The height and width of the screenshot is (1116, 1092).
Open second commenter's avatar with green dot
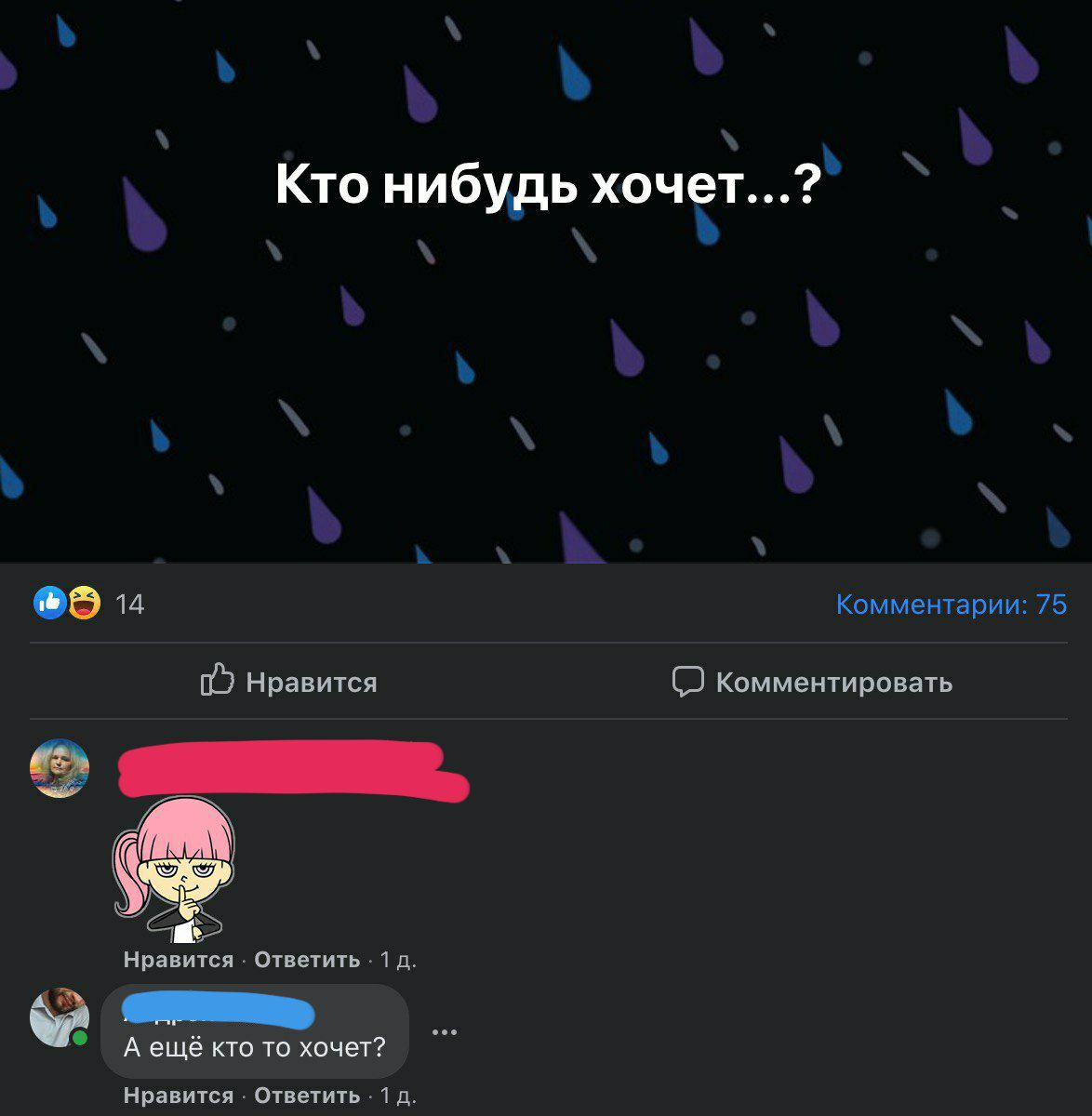[x=60, y=1017]
